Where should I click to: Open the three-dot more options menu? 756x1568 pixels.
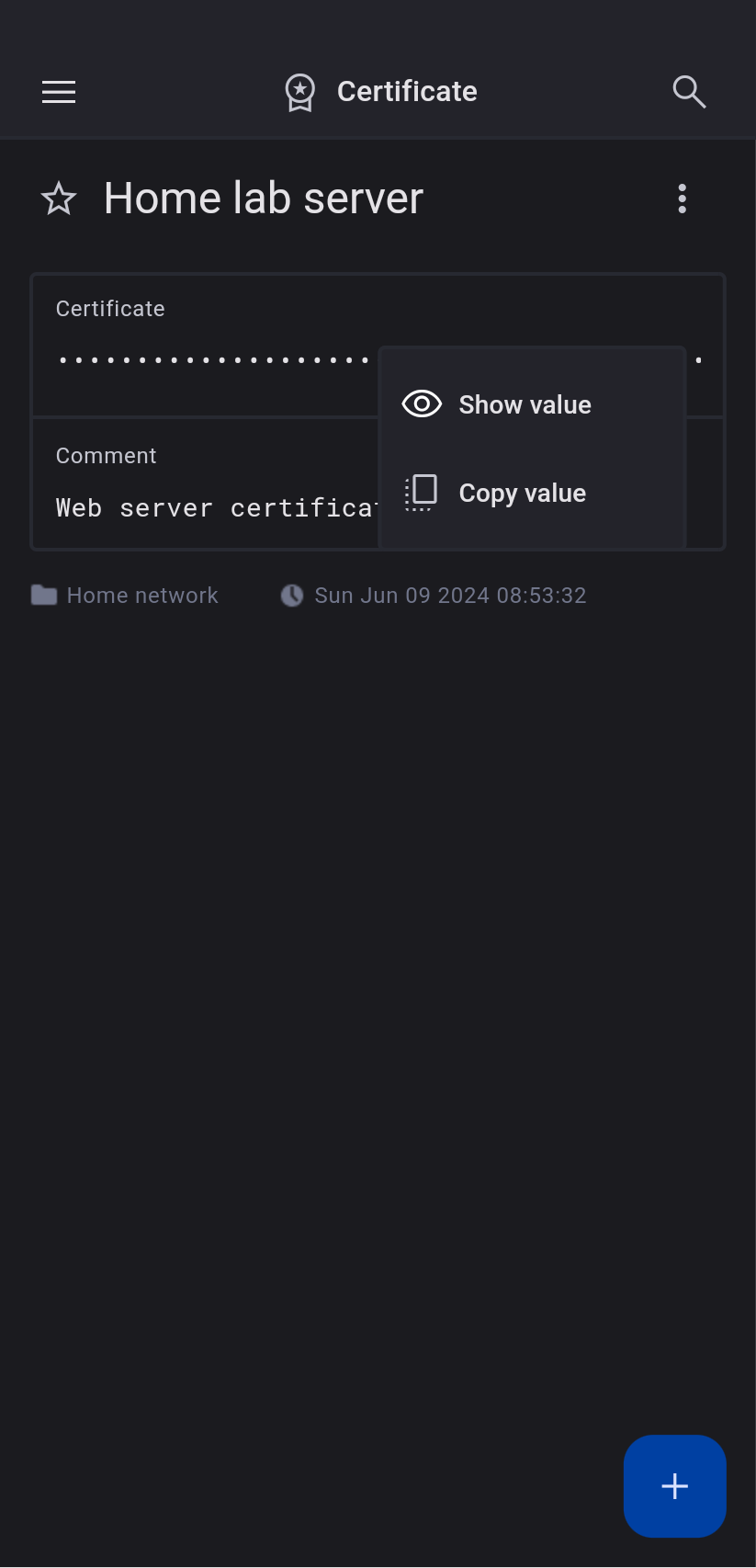tap(682, 199)
